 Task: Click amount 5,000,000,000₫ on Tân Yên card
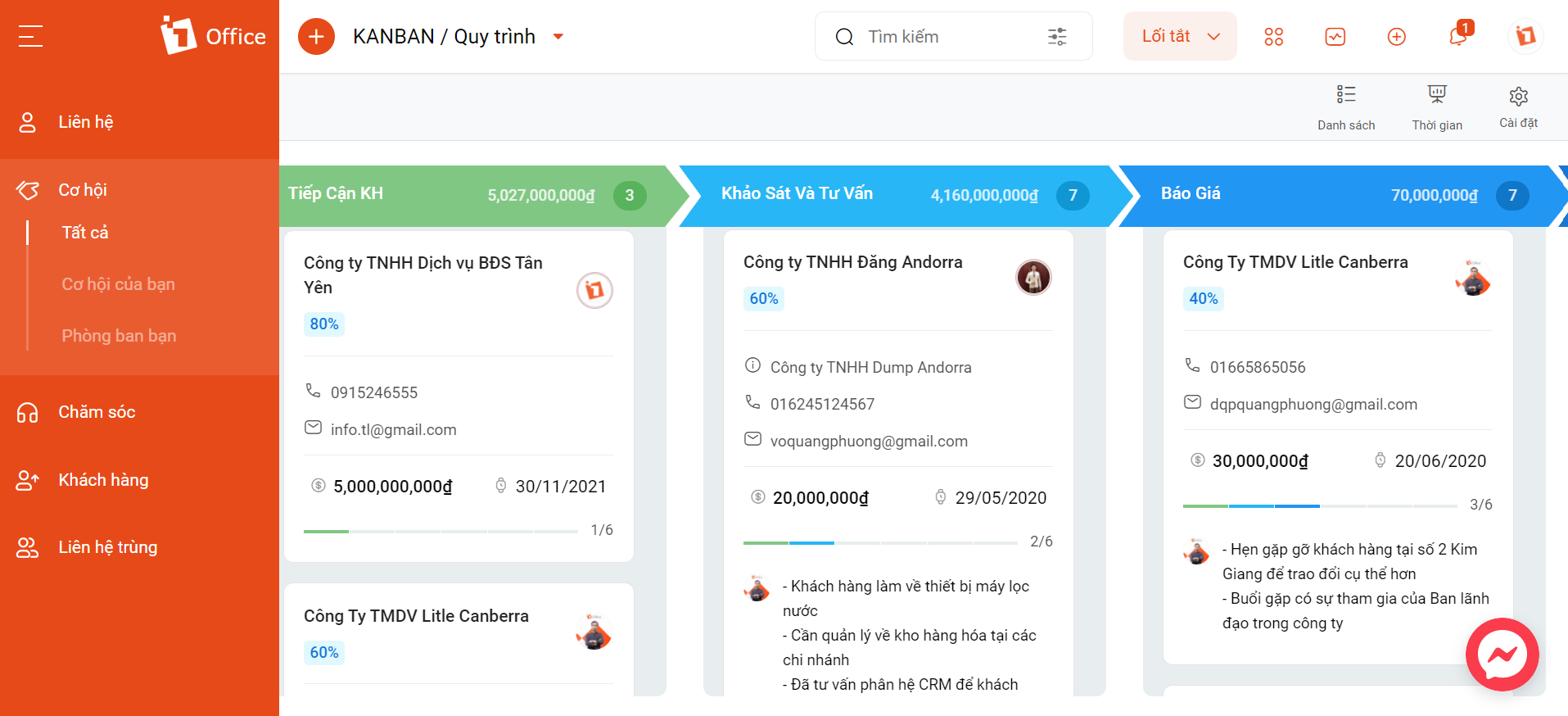(392, 487)
